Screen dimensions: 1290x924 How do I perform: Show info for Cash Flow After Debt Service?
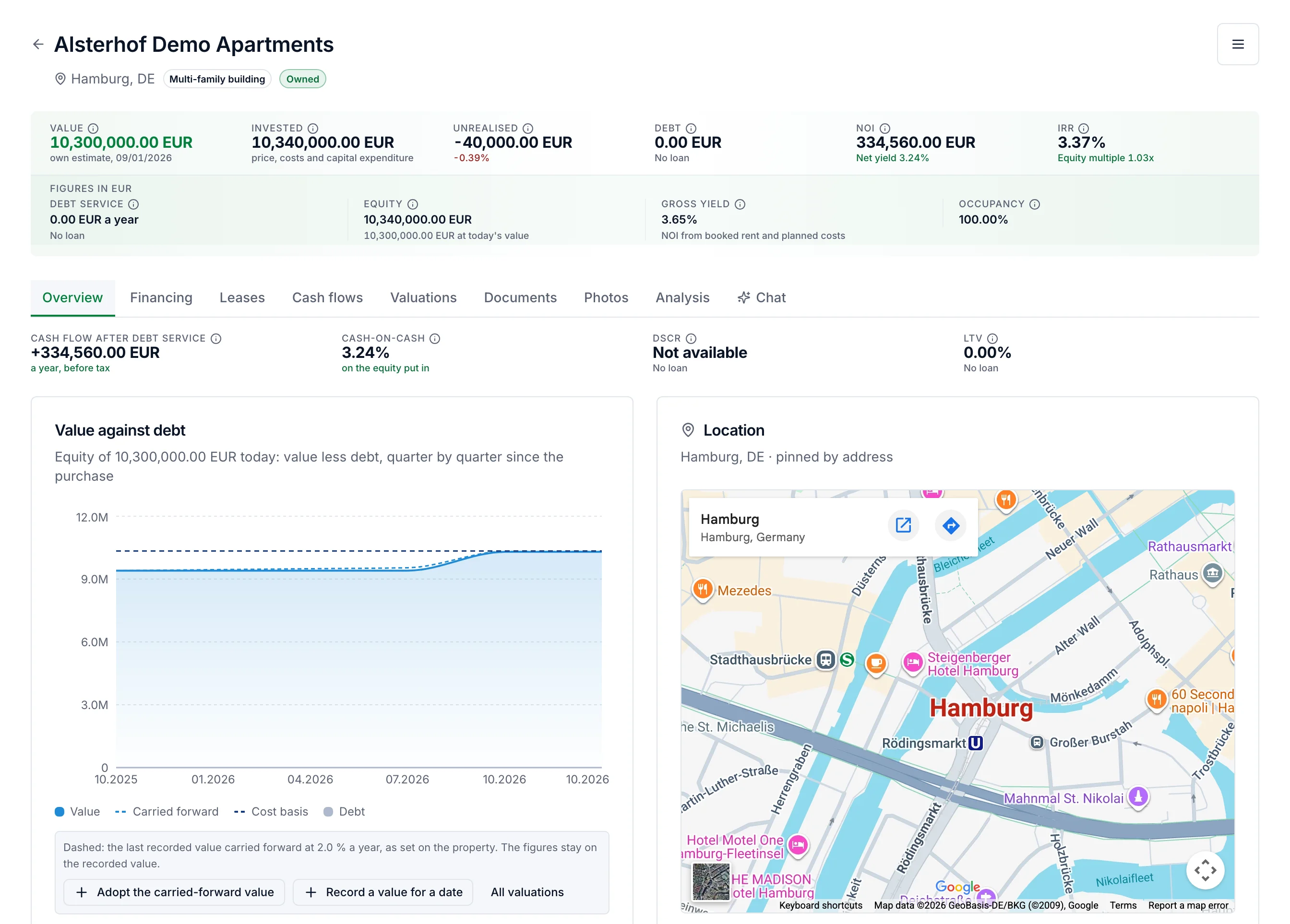[x=216, y=339]
